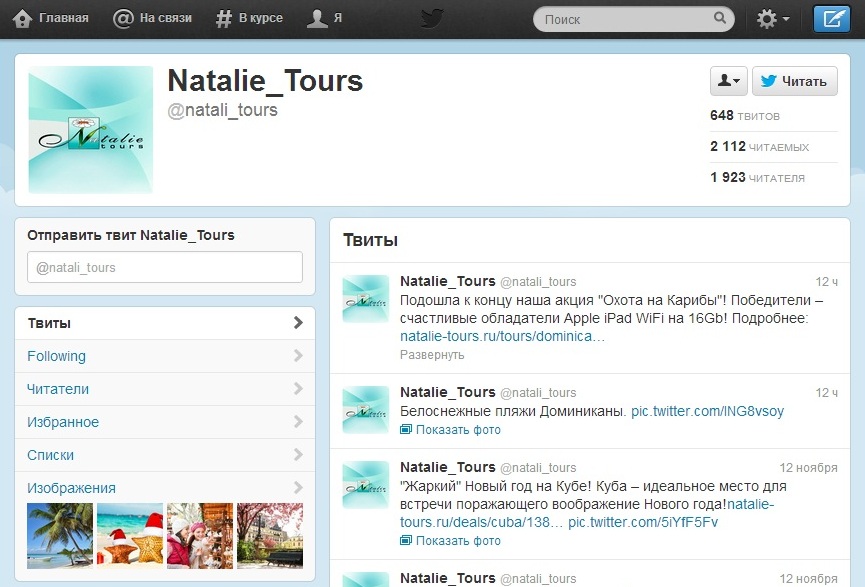Click Natalie_Tours name on the Куба tweet
The height and width of the screenshot is (587, 865).
(x=447, y=467)
